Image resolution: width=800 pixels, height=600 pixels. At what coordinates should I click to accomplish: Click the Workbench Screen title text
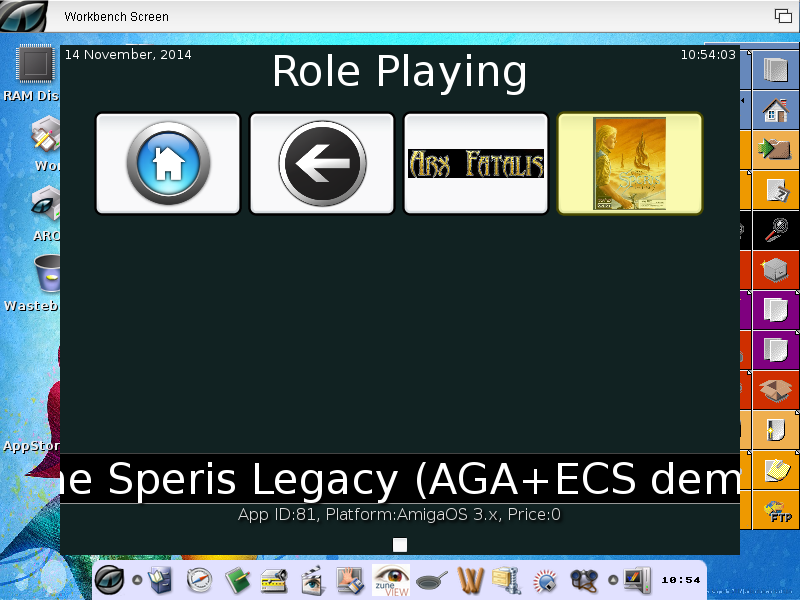pyautogui.click(x=116, y=16)
